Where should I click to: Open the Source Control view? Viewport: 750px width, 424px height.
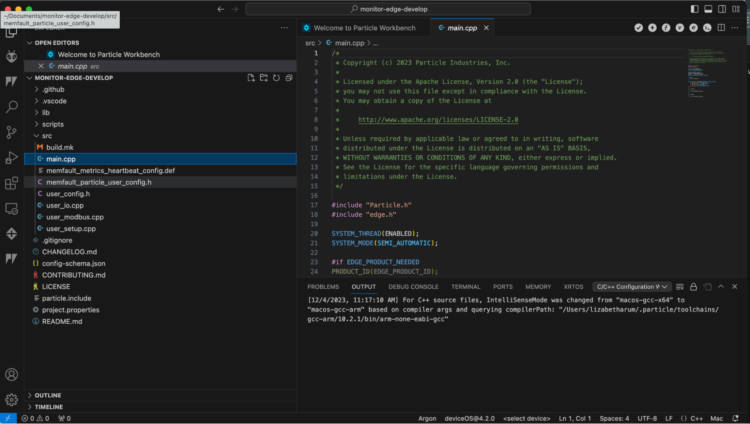point(11,131)
